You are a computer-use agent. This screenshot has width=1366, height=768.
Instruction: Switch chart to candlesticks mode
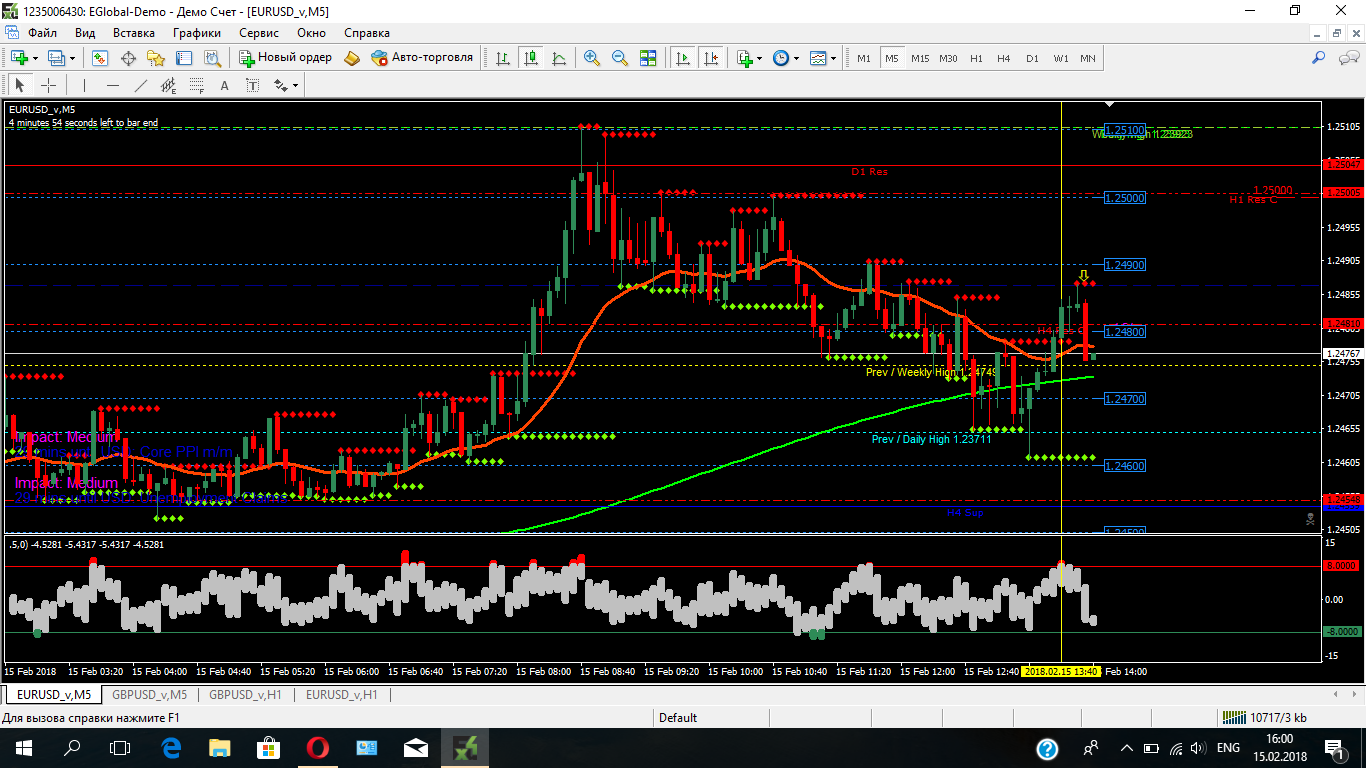pos(530,58)
